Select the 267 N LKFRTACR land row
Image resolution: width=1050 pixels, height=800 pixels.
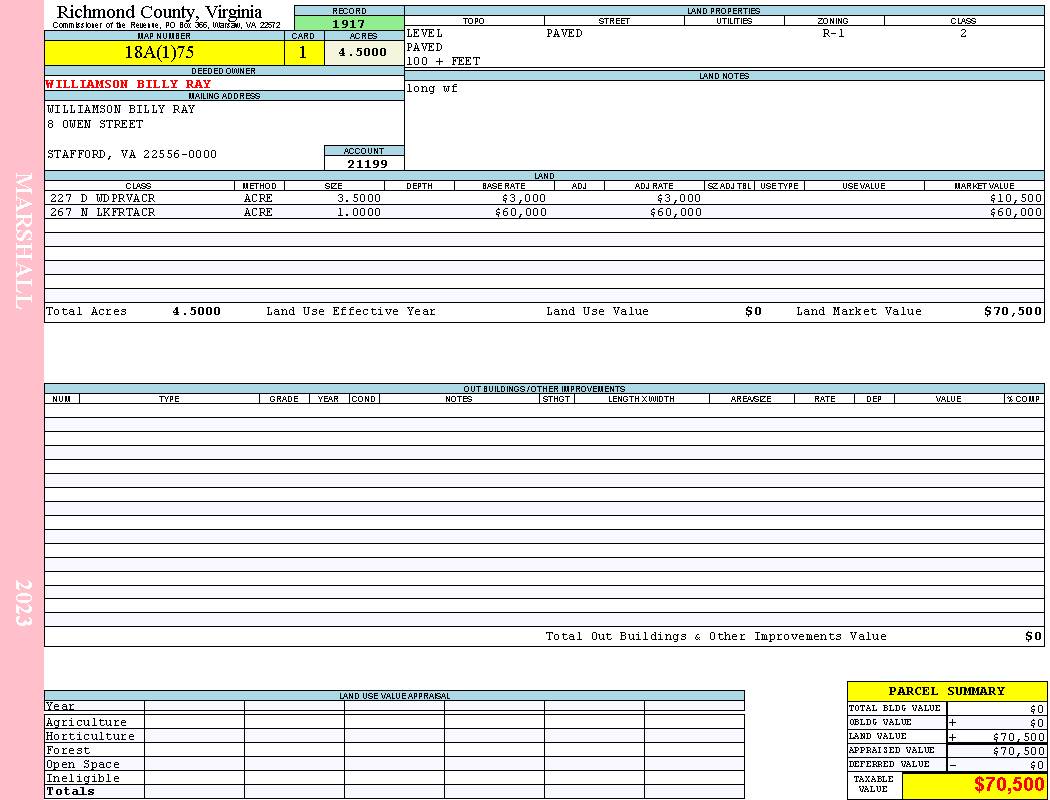click(x=544, y=212)
